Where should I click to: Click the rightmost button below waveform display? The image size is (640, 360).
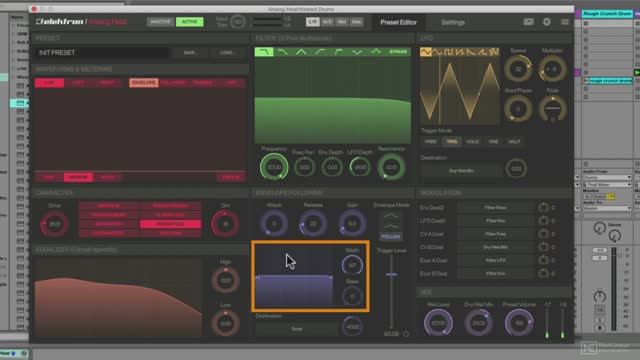231,177
